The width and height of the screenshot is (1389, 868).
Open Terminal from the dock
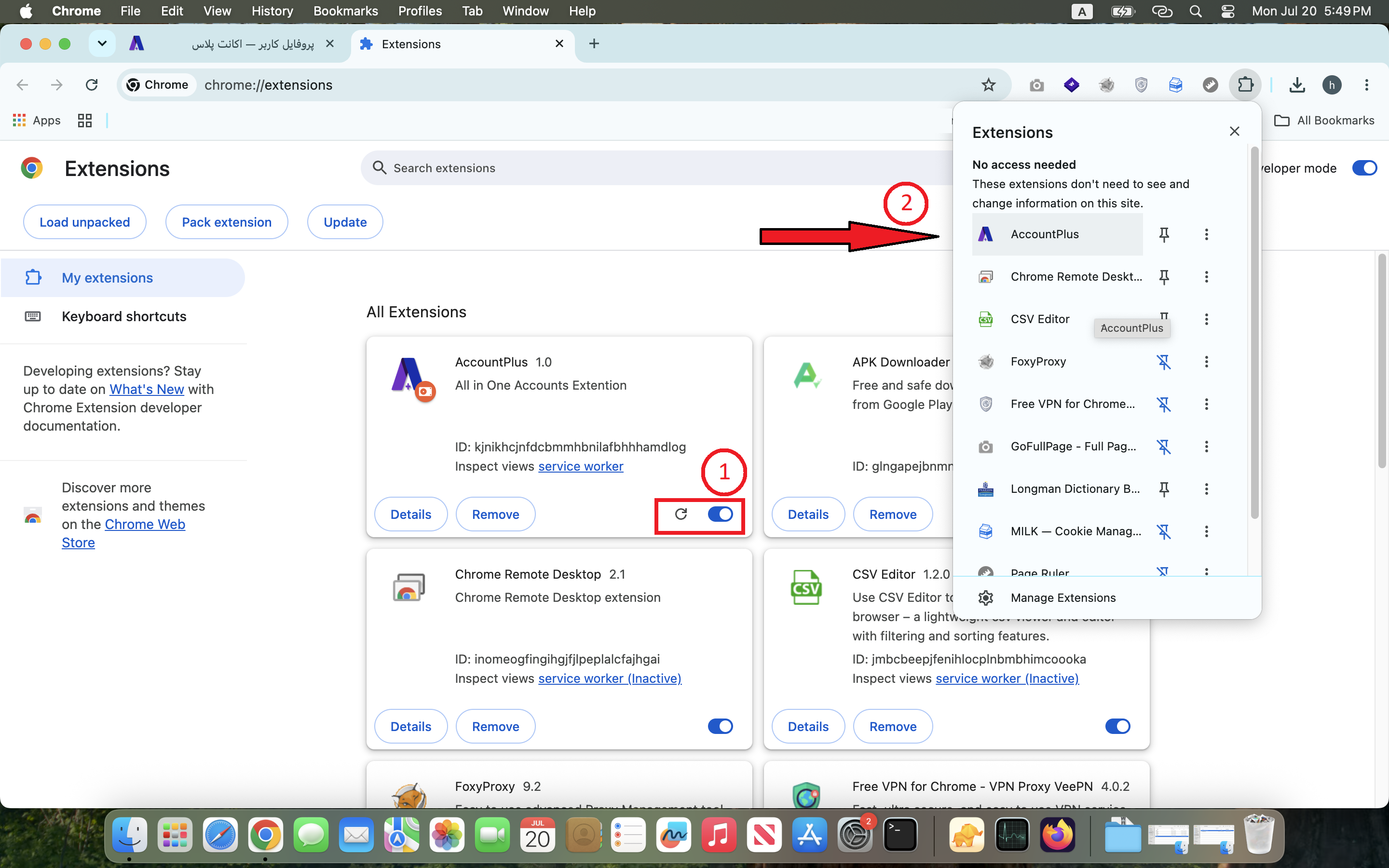(900, 835)
